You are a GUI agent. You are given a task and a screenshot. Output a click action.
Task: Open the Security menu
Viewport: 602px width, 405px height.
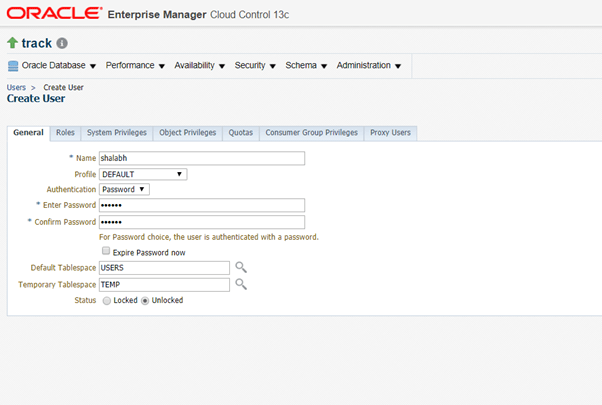point(254,66)
